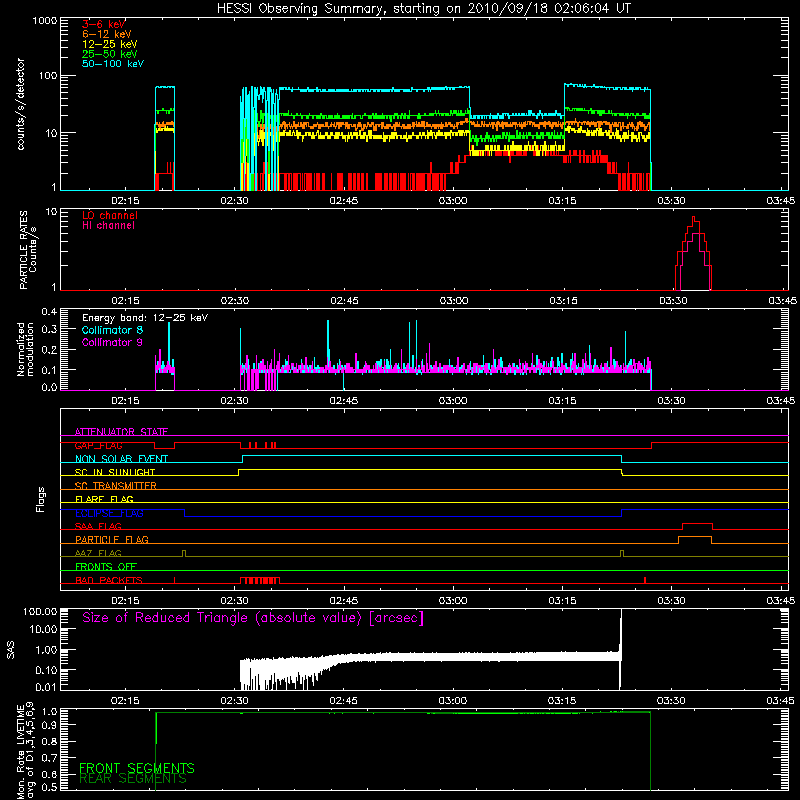This screenshot has height=800, width=800.
Task: Click the 03:00 tick under particle rates plot
Action: (454, 301)
